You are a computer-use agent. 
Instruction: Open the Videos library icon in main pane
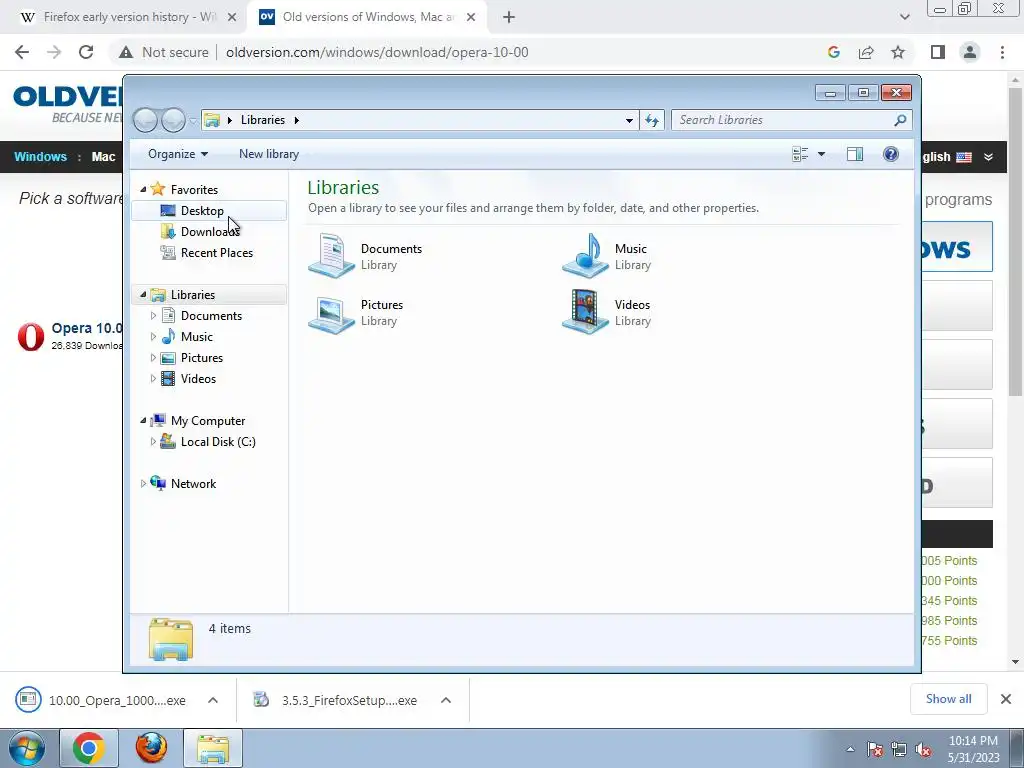(585, 312)
